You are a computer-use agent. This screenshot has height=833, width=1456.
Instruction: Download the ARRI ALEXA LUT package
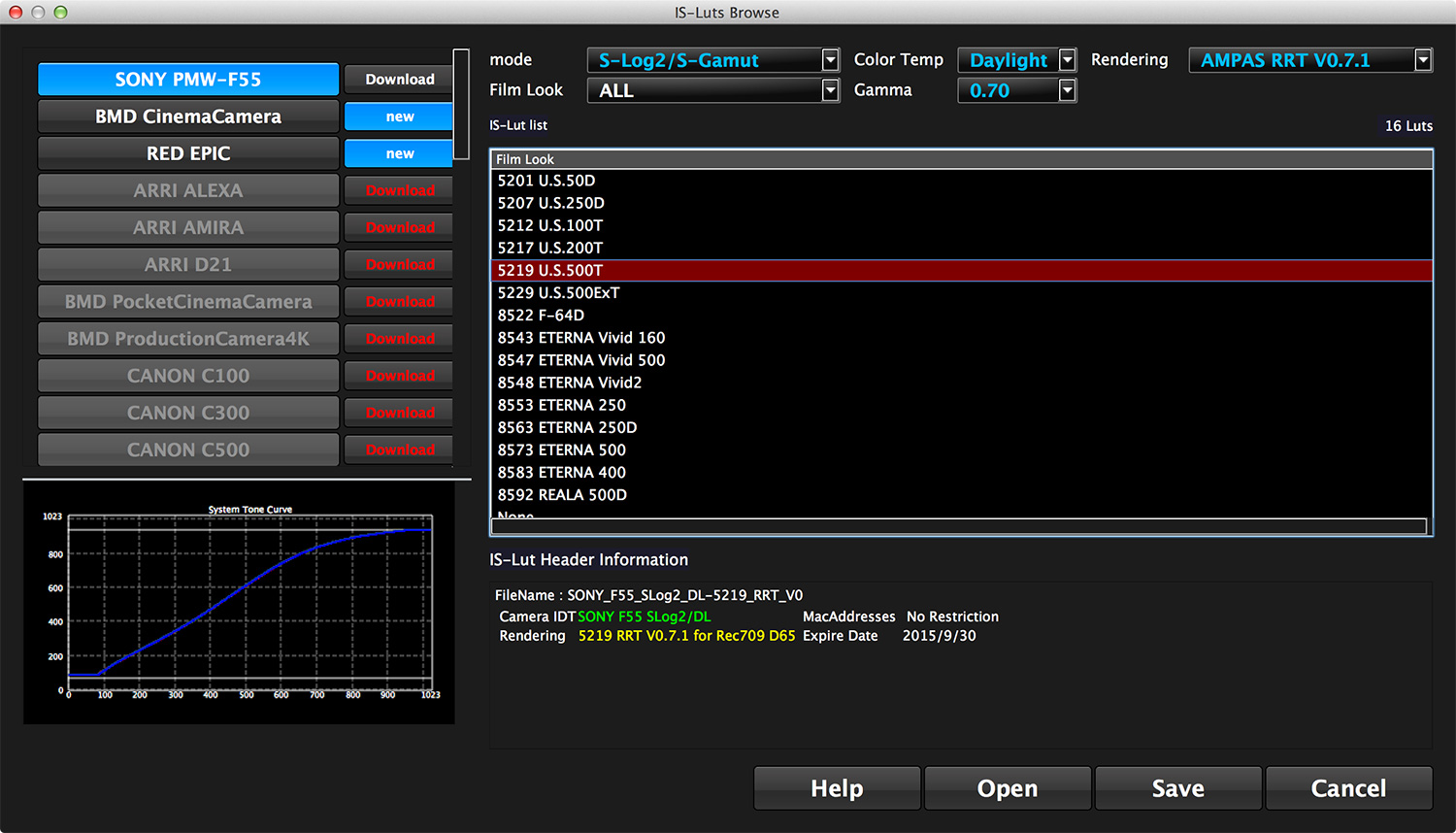tap(399, 191)
